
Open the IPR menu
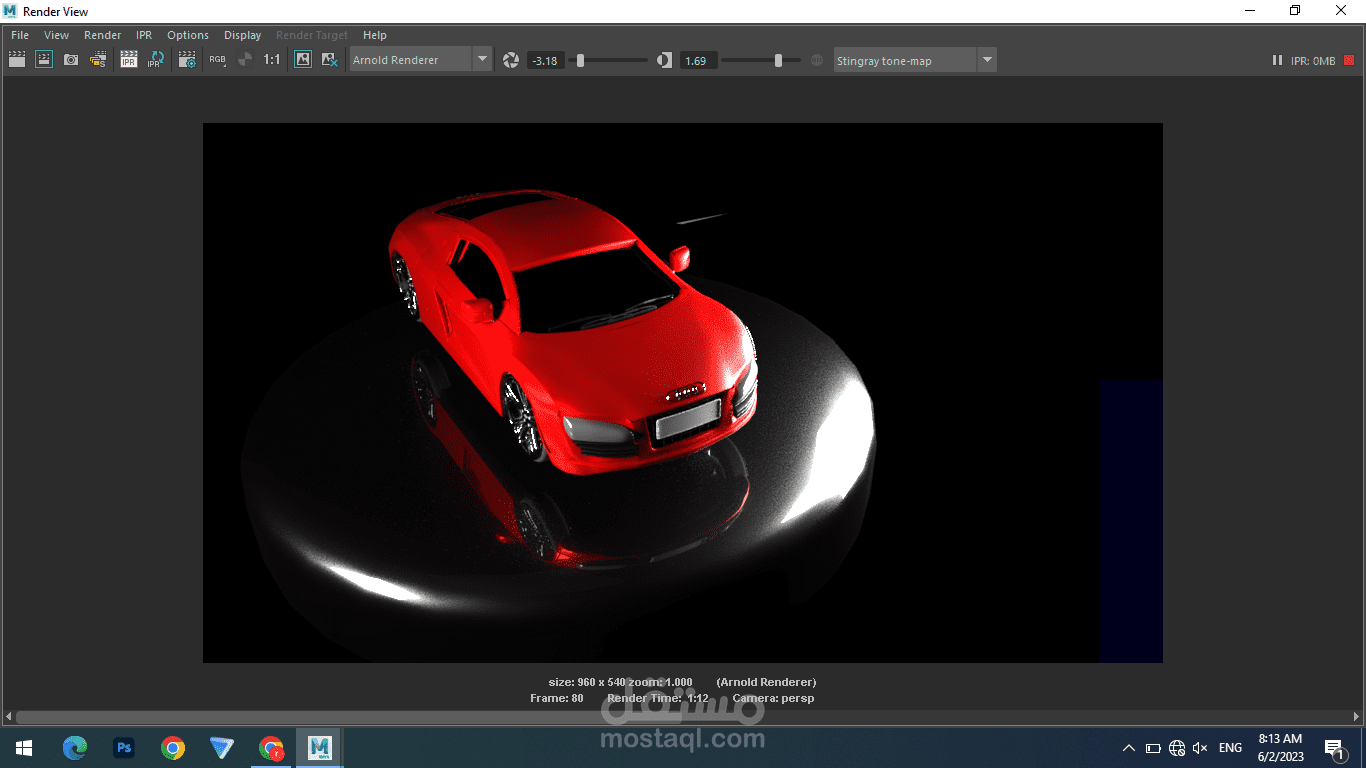[x=144, y=35]
